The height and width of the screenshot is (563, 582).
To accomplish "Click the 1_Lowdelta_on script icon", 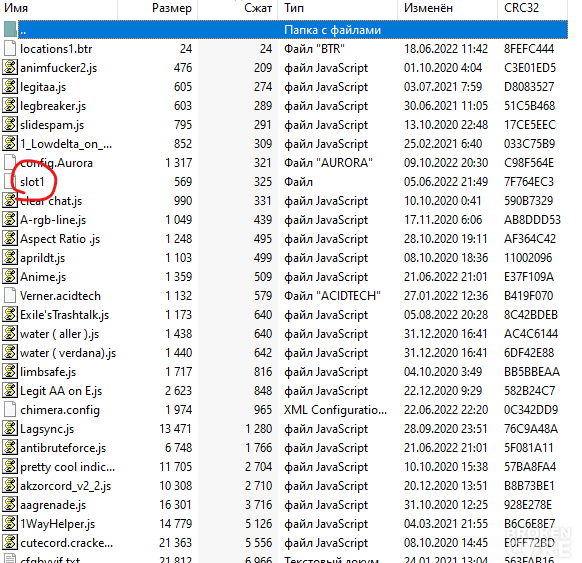I will point(10,144).
